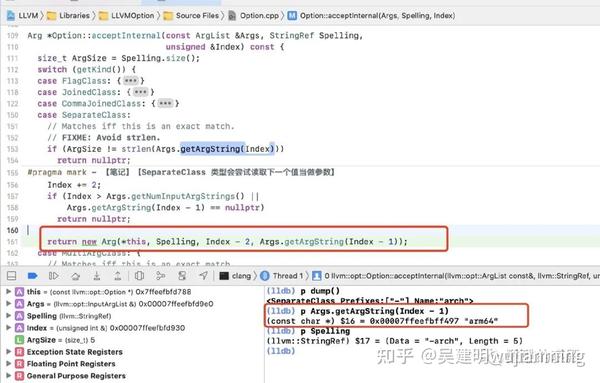Open clang process selector in debug bar

[235, 276]
